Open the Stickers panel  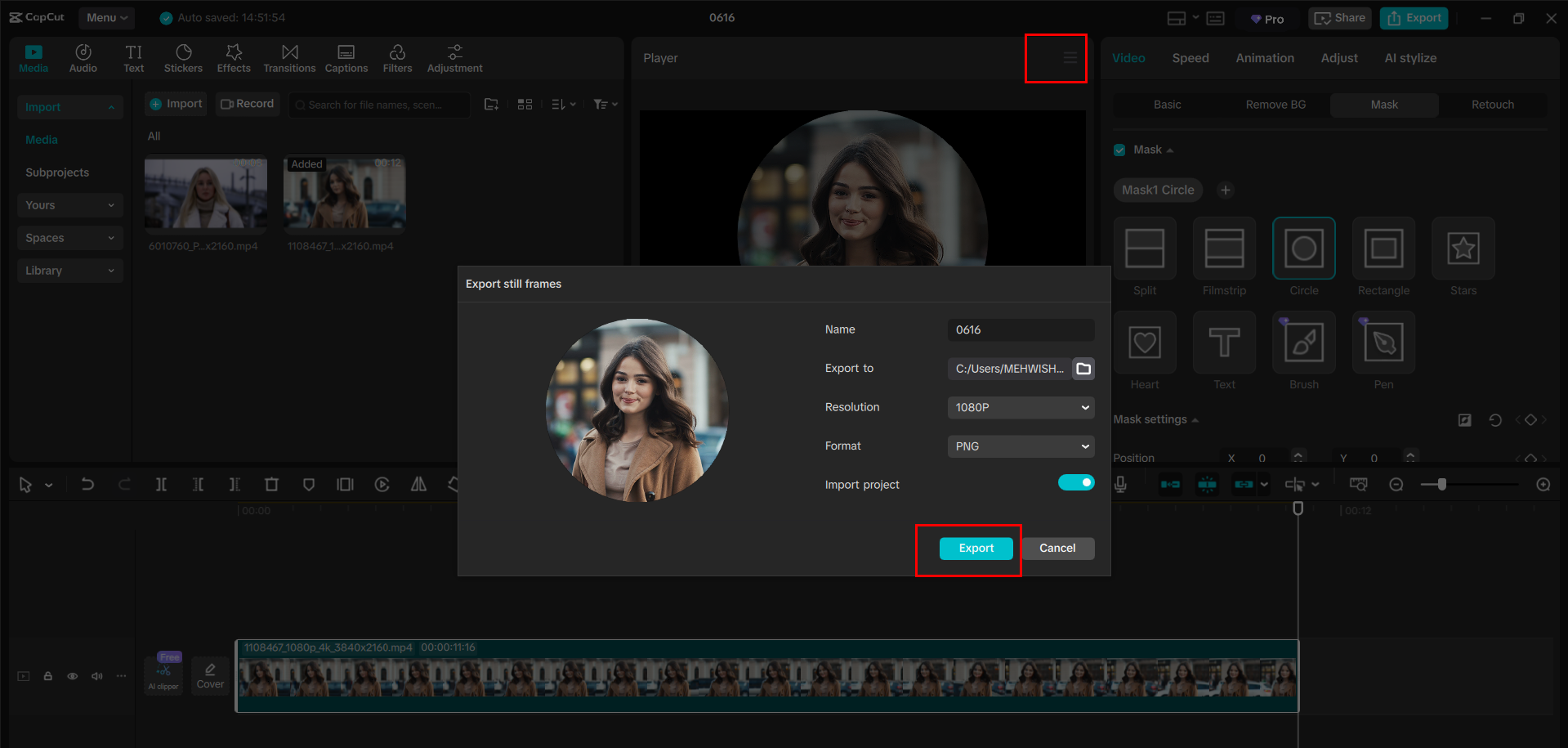(x=183, y=57)
